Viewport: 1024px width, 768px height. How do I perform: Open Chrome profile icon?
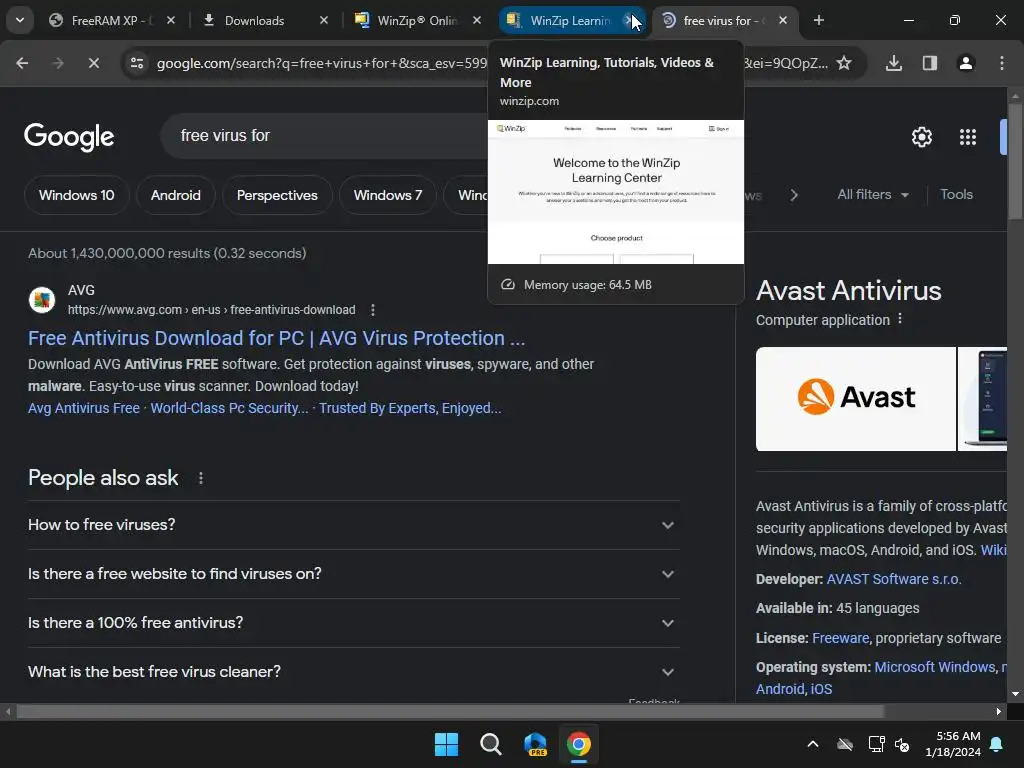(966, 63)
